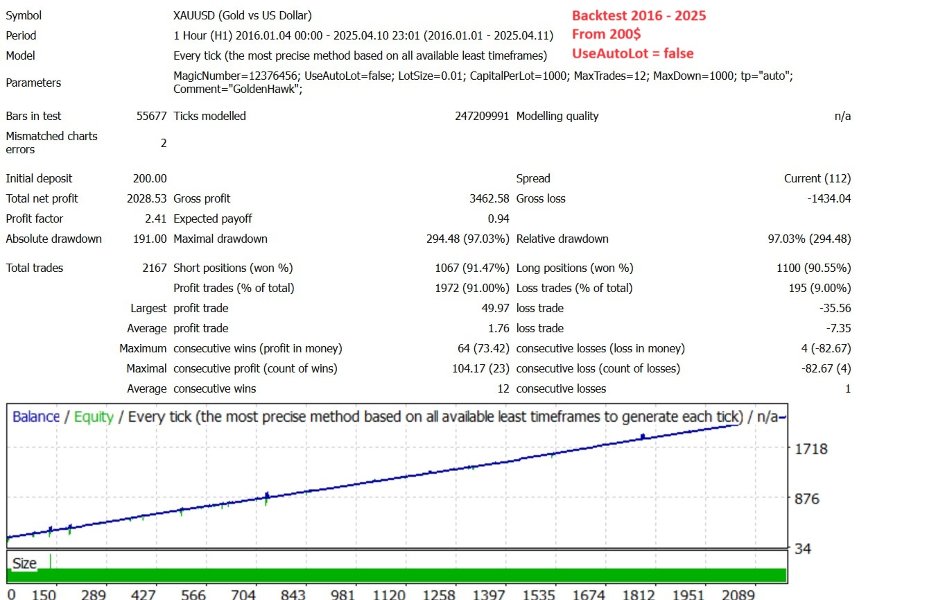Click the red Backtest 2016 - 2025 note
The width and height of the screenshot is (945, 600).
click(x=639, y=16)
